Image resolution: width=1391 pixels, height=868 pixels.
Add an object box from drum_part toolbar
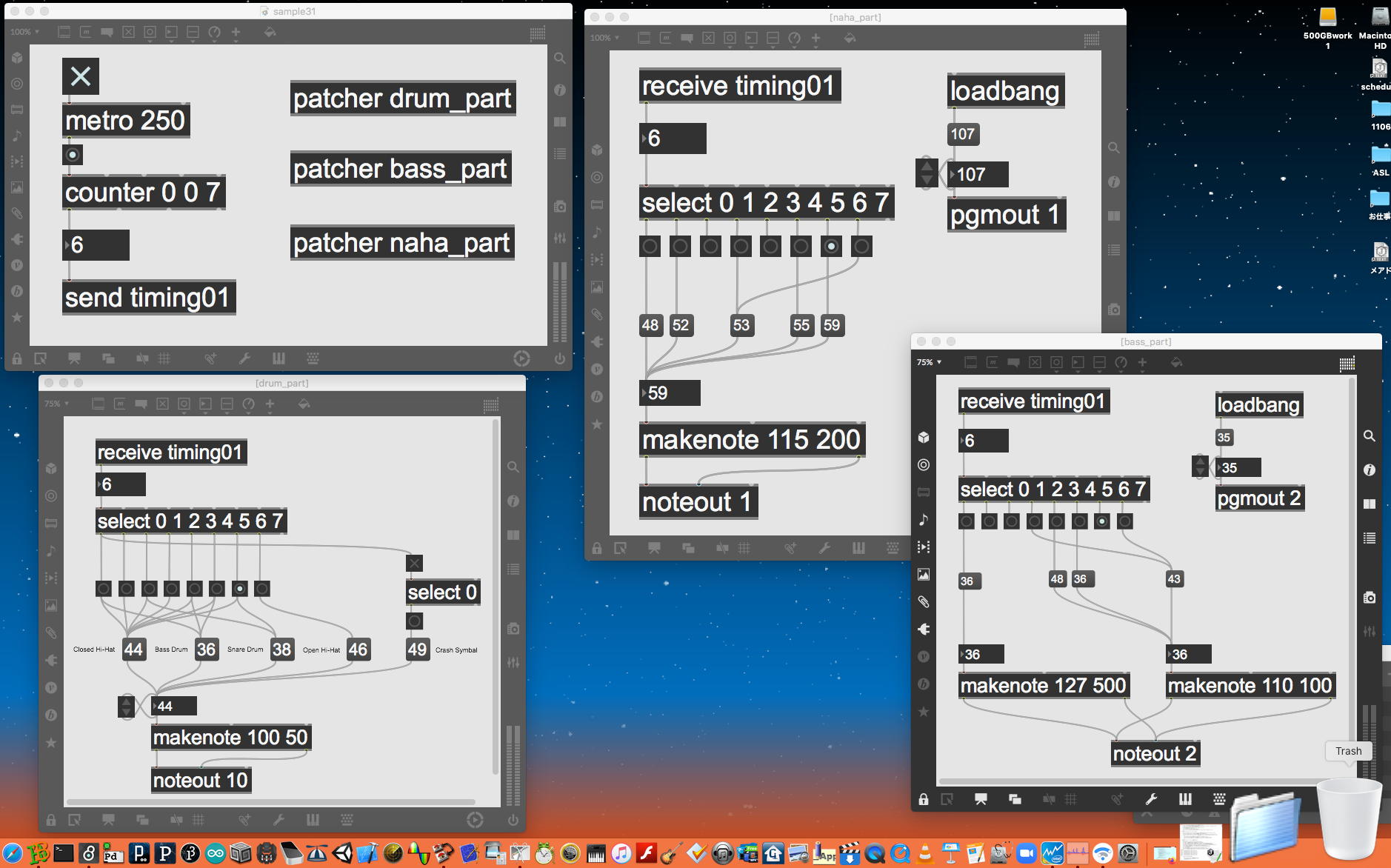tap(98, 404)
